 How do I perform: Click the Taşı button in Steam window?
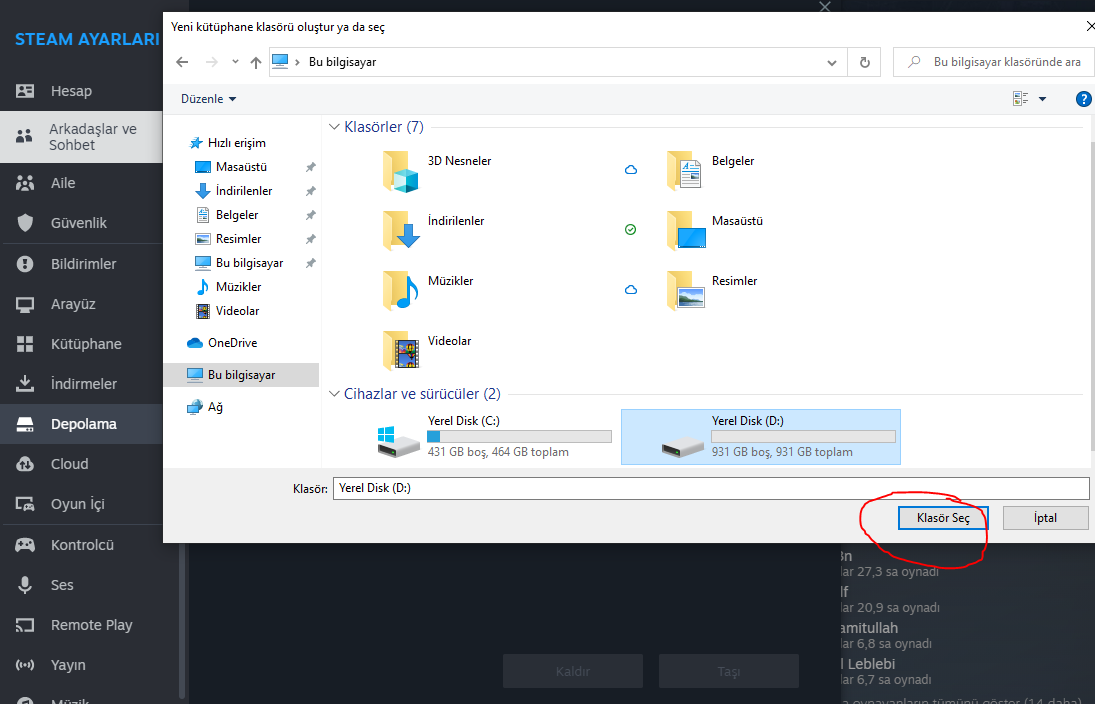pyautogui.click(x=728, y=671)
